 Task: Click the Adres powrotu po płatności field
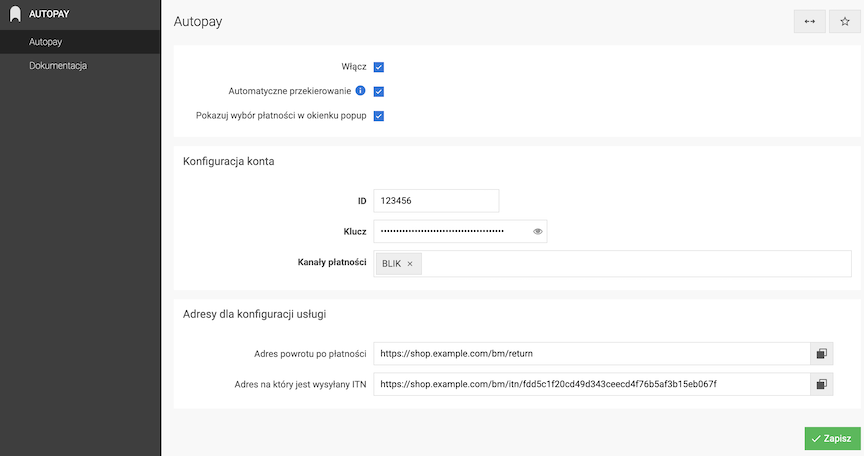click(x=591, y=354)
